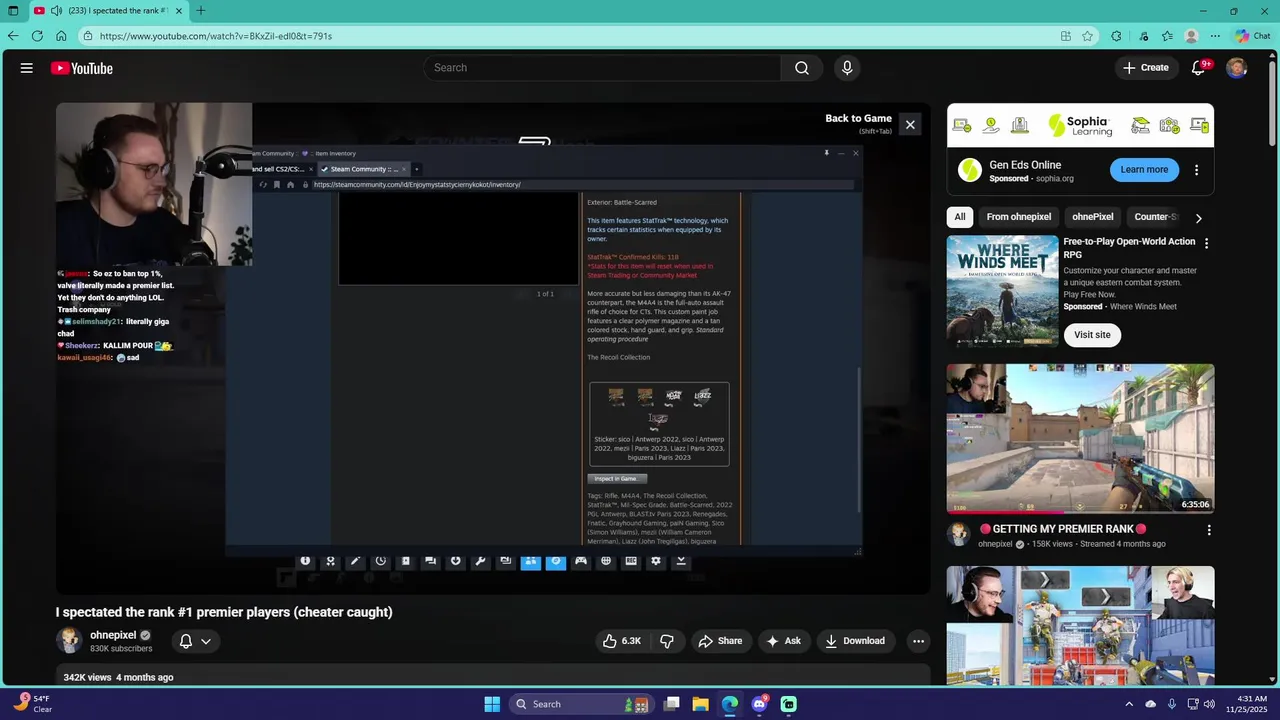Click settings gear in overlay toolbar

coord(655,561)
